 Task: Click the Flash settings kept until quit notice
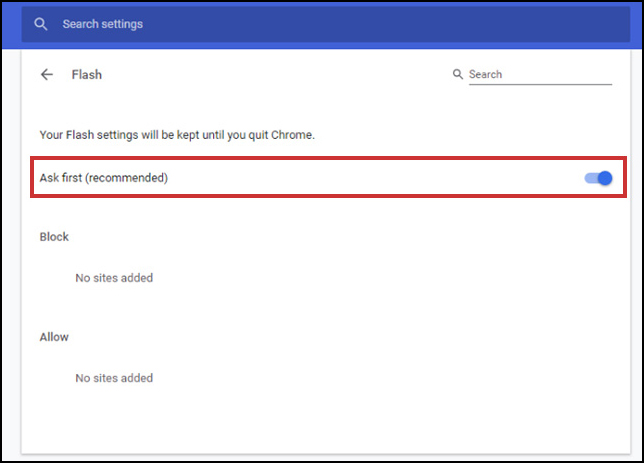(x=177, y=135)
